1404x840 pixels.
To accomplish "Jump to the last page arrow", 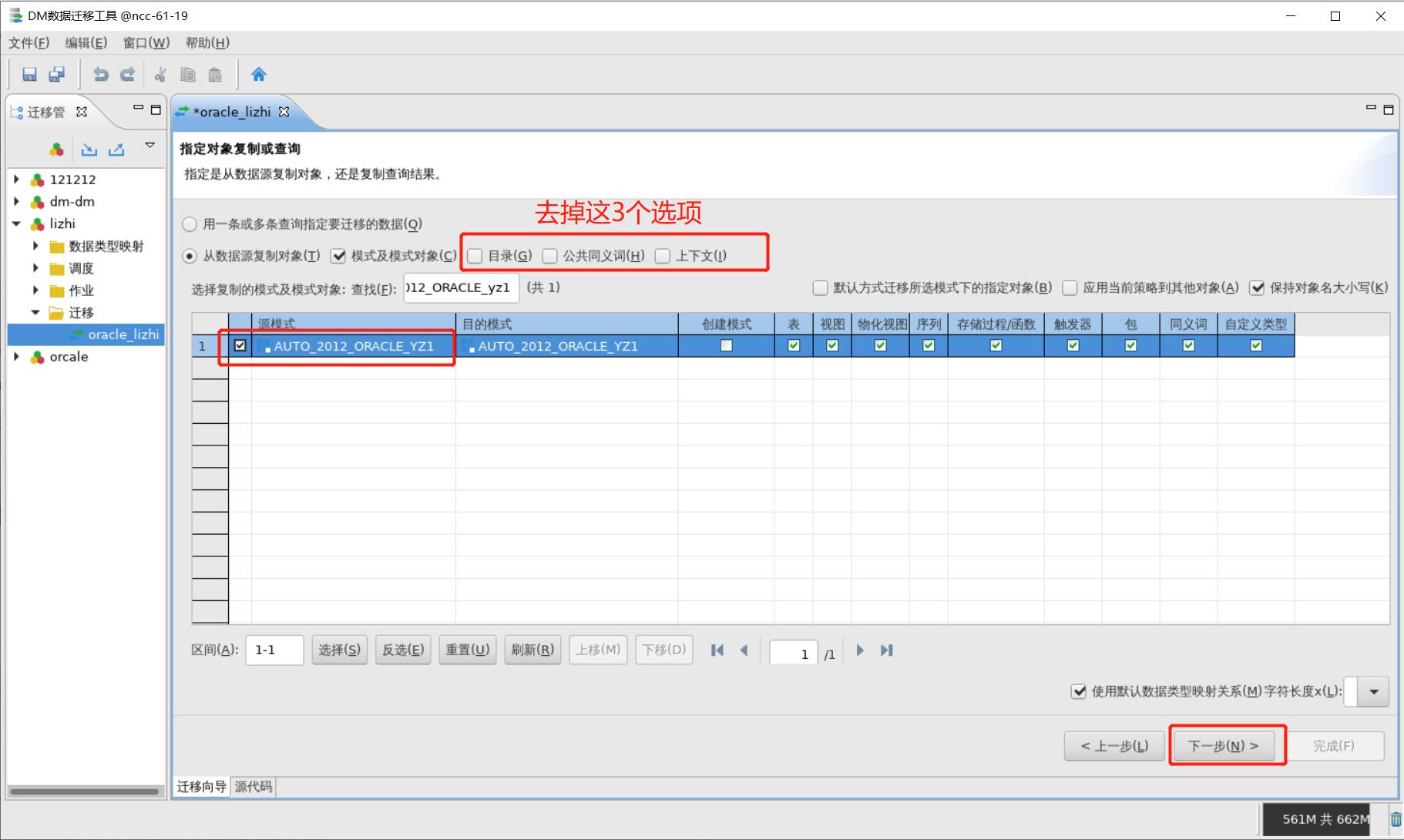I will (x=887, y=650).
